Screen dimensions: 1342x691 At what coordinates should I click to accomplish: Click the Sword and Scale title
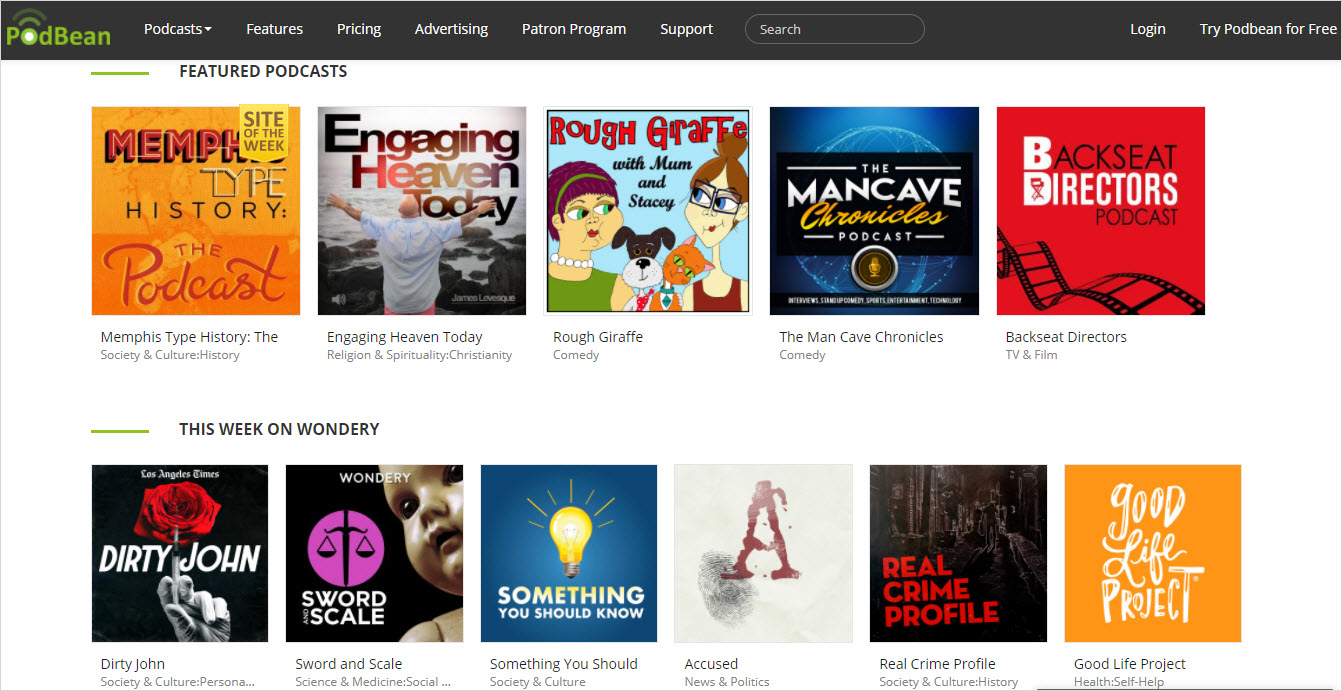pyautogui.click(x=349, y=664)
